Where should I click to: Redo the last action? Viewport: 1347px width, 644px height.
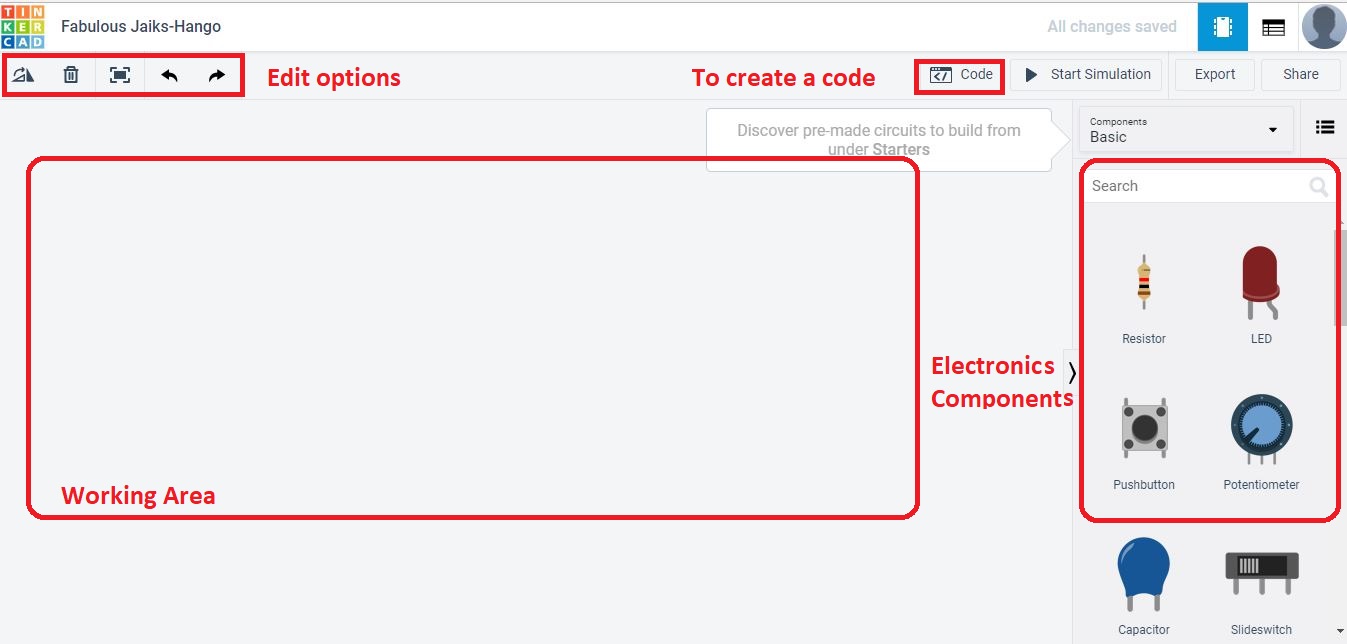[x=217, y=75]
